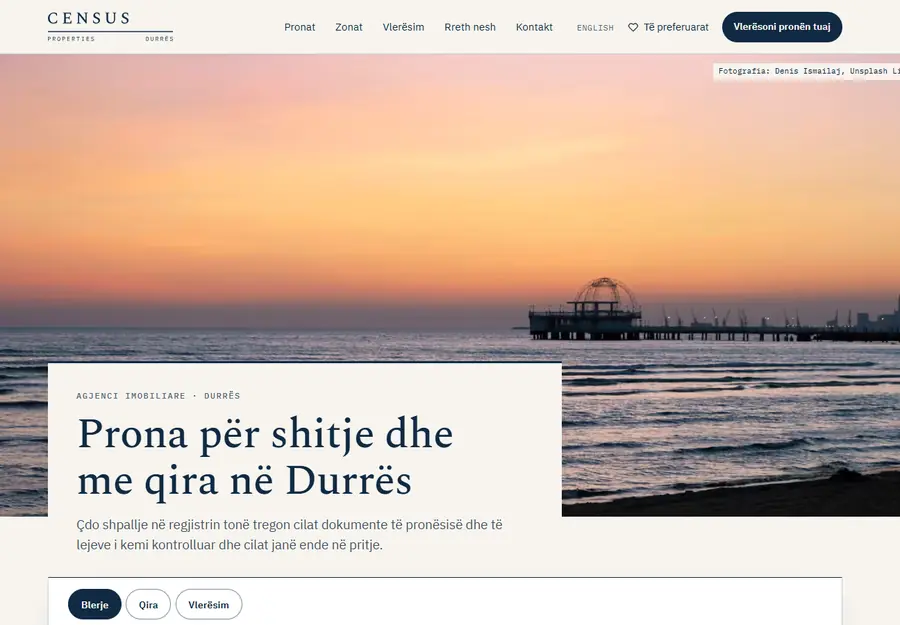900x625 pixels.
Task: Switch to the Qira tab
Action: click(148, 604)
